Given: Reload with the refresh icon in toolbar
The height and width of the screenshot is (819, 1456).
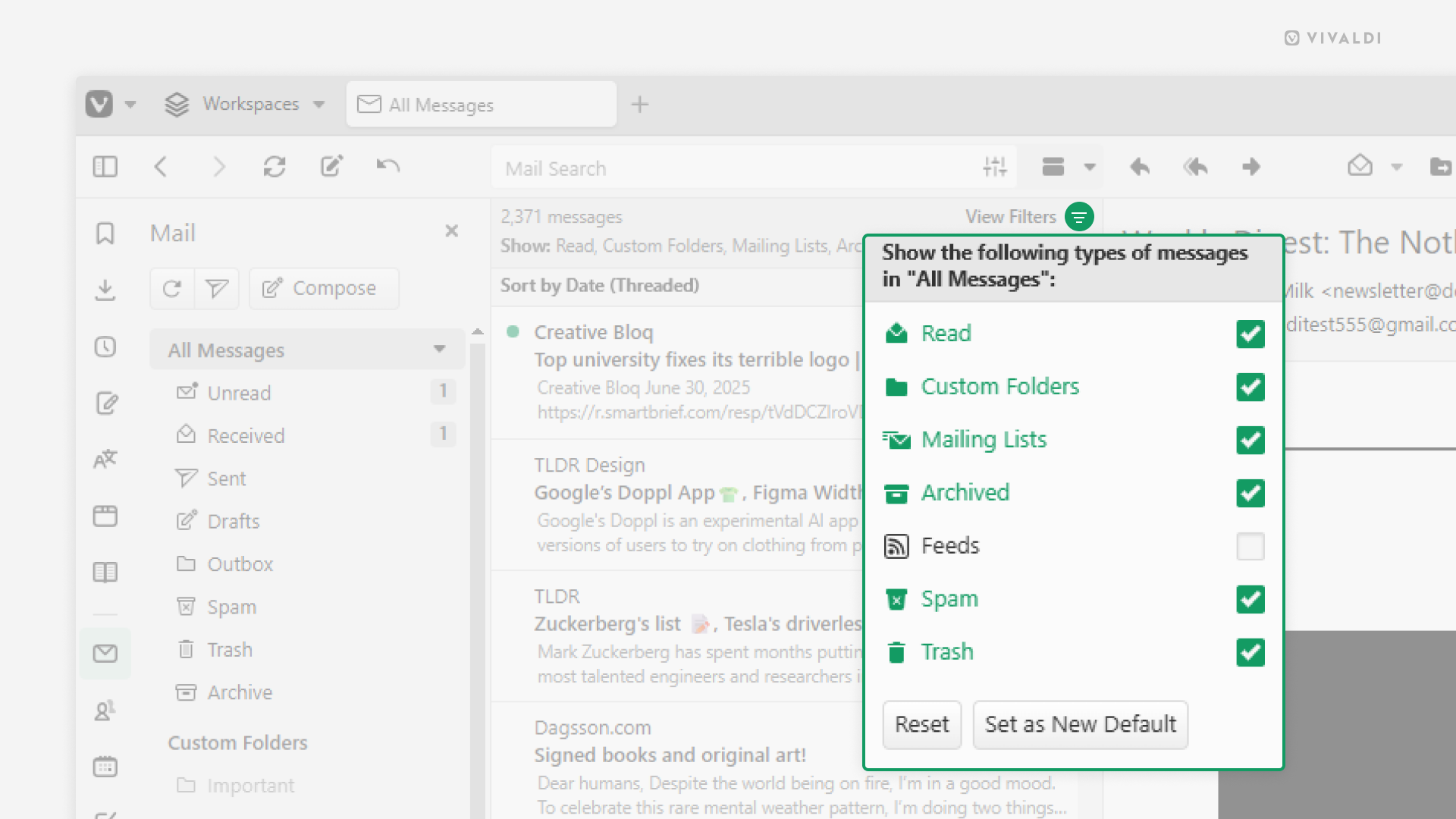Looking at the screenshot, I should pos(275,167).
